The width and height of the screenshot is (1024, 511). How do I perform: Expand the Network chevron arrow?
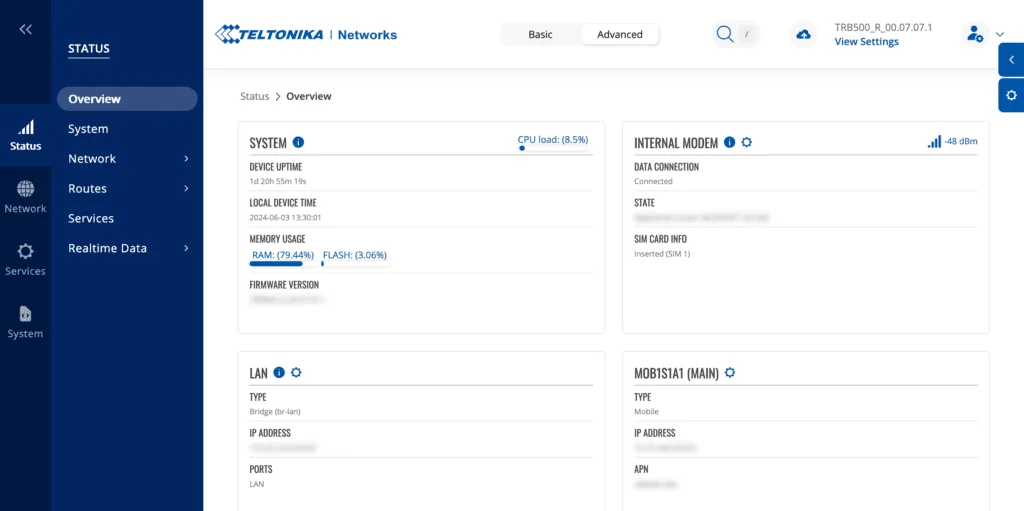(186, 159)
